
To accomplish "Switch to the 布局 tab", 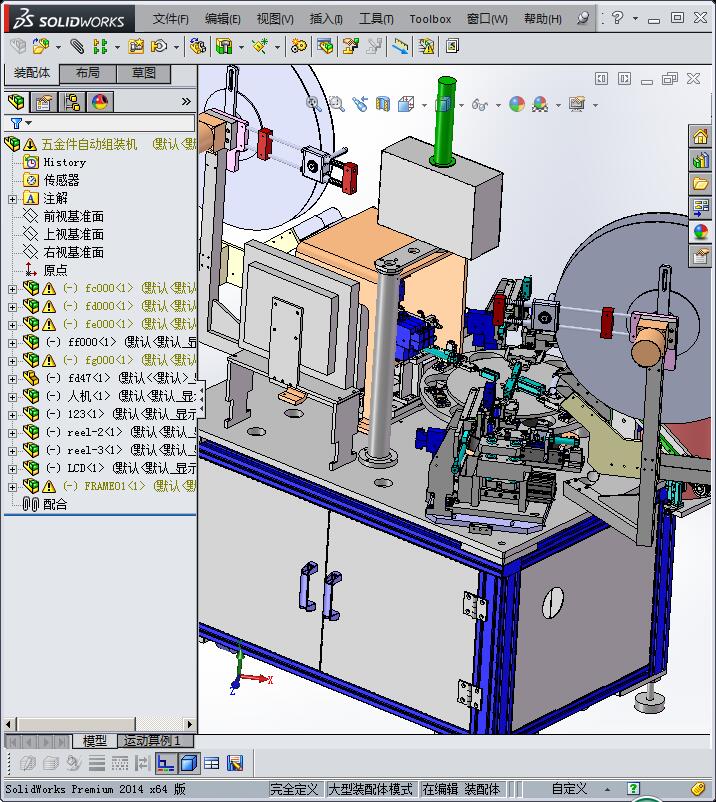I will tap(88, 73).
